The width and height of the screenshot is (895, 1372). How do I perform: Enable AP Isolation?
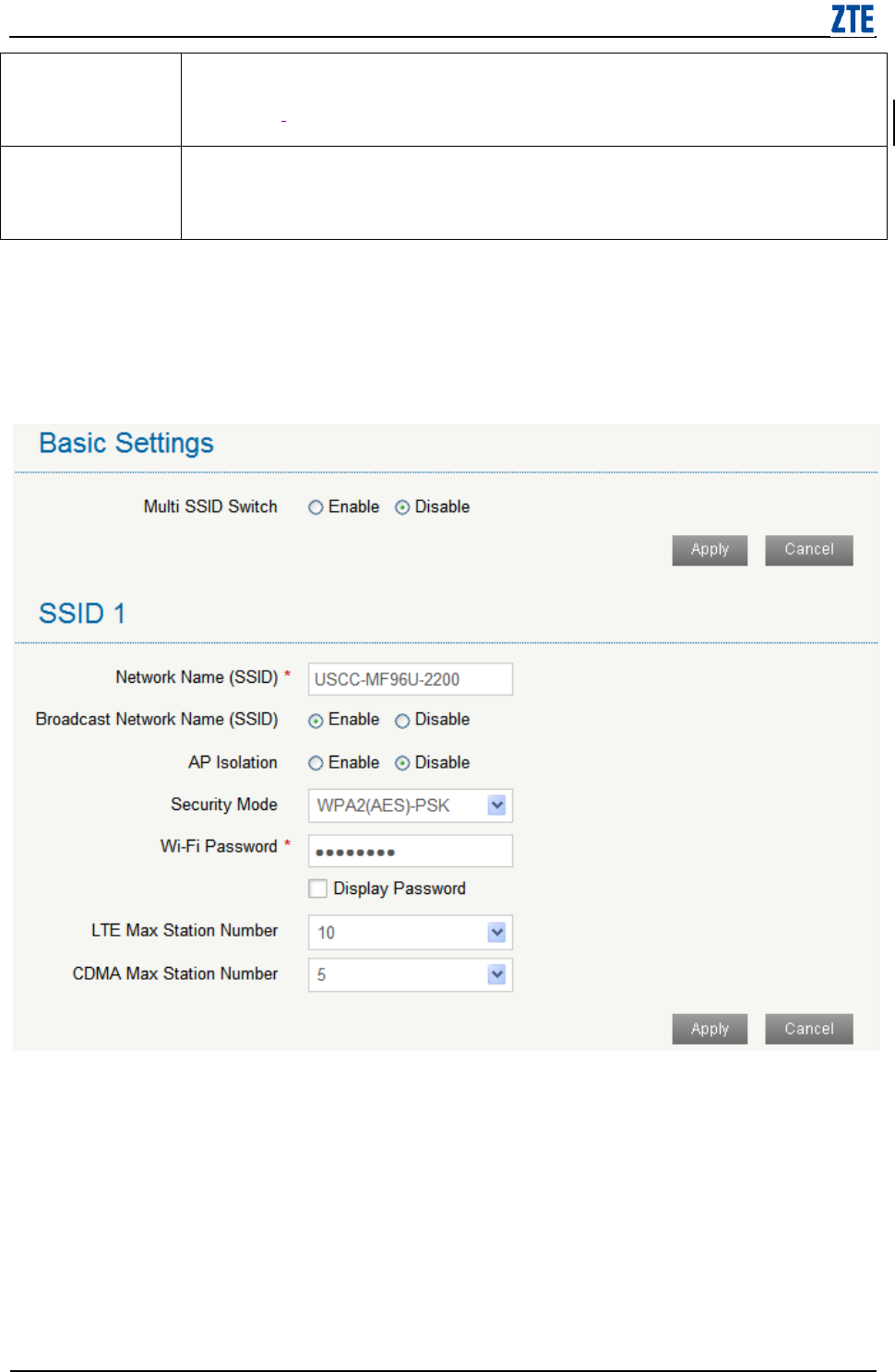point(316,763)
